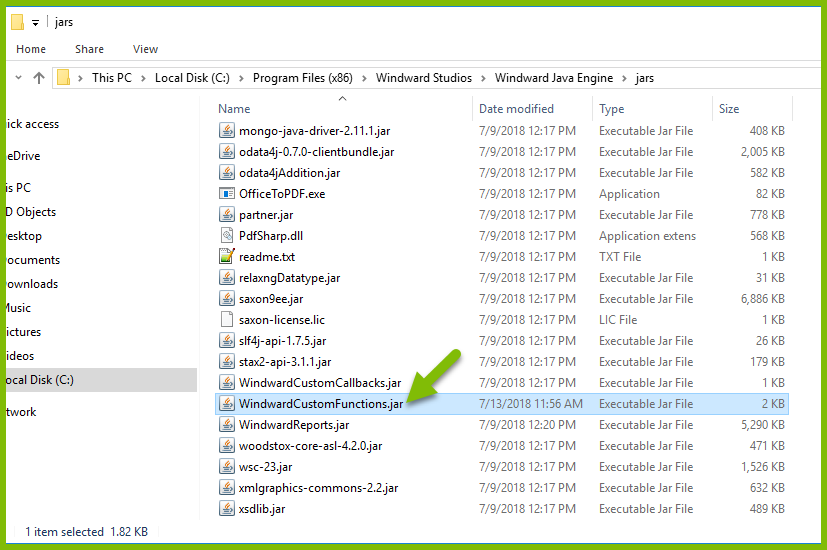The width and height of the screenshot is (827, 550).
Task: Click the xsdlib.jar file icon
Action: (227, 508)
